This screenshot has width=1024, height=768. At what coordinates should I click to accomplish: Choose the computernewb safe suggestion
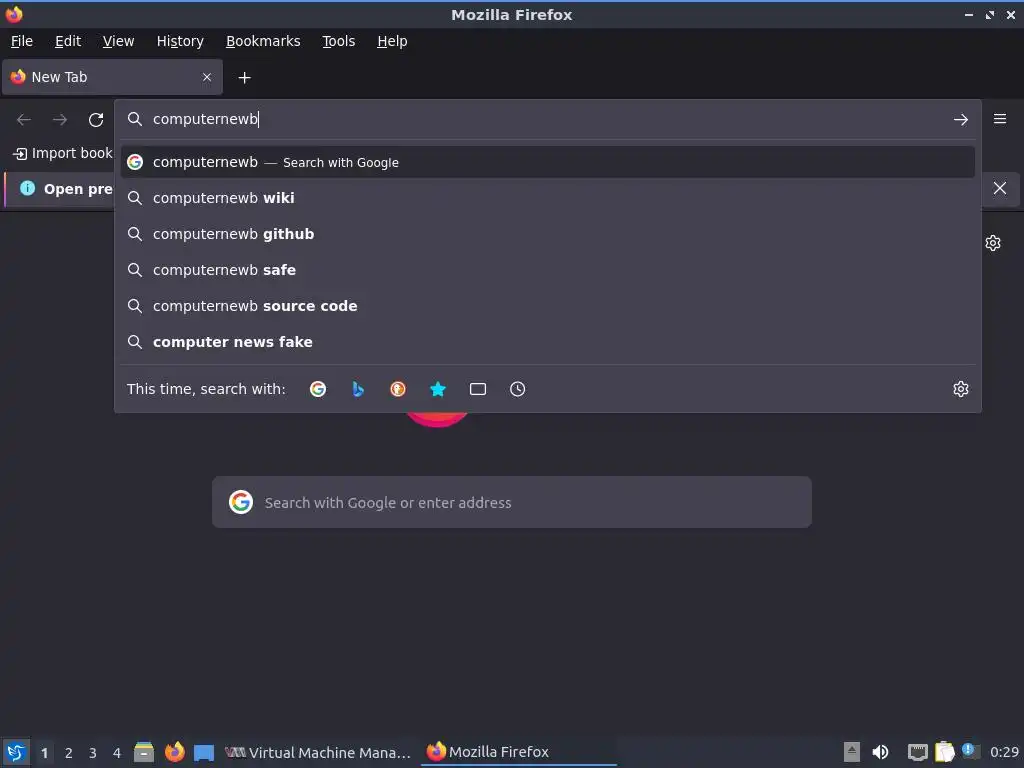tap(547, 270)
